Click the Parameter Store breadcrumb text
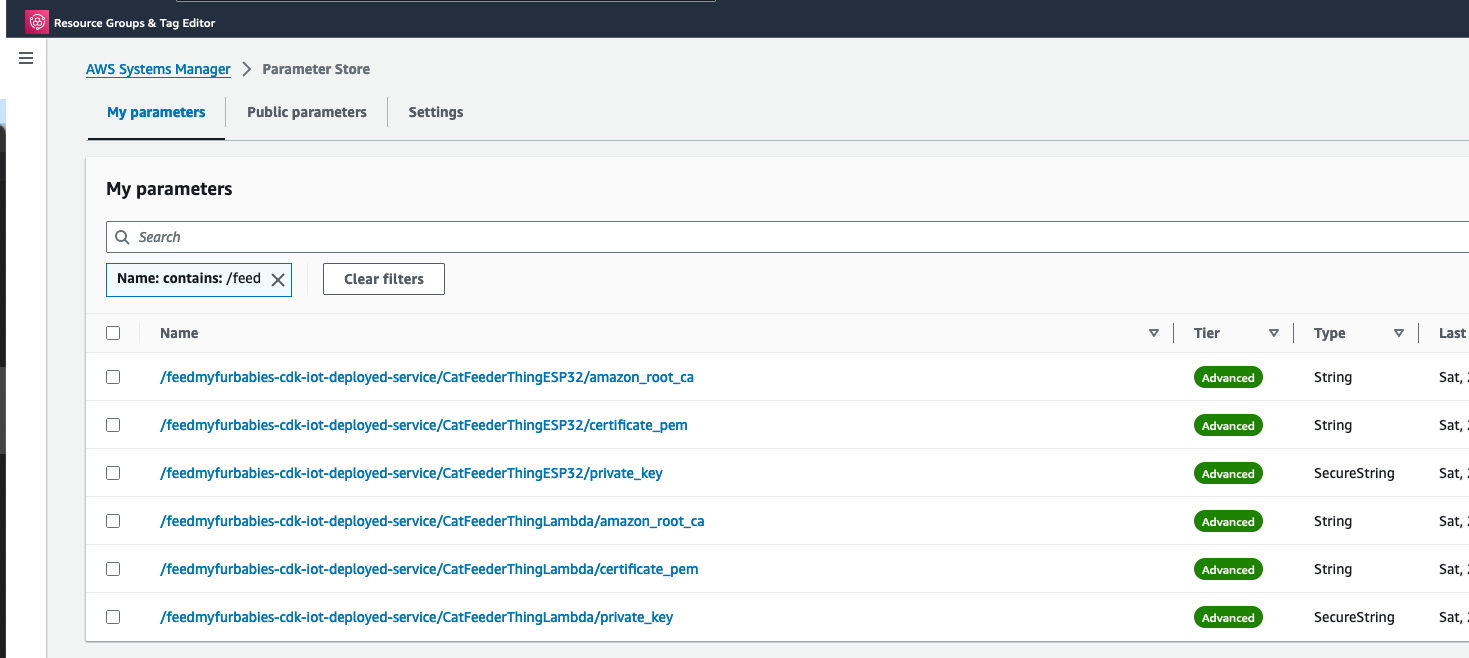This screenshot has width=1469, height=658. coord(316,69)
